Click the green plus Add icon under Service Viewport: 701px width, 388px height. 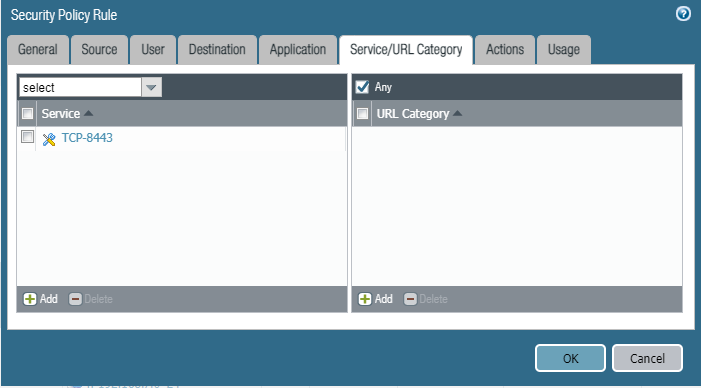tap(30, 299)
